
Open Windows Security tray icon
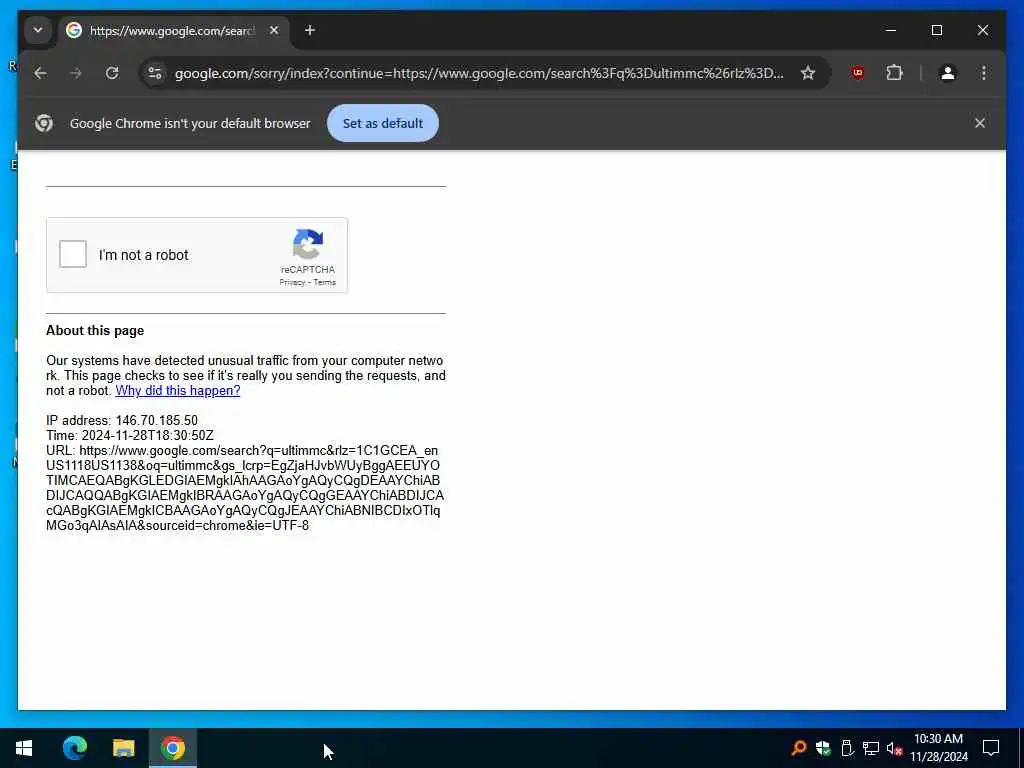(823, 748)
